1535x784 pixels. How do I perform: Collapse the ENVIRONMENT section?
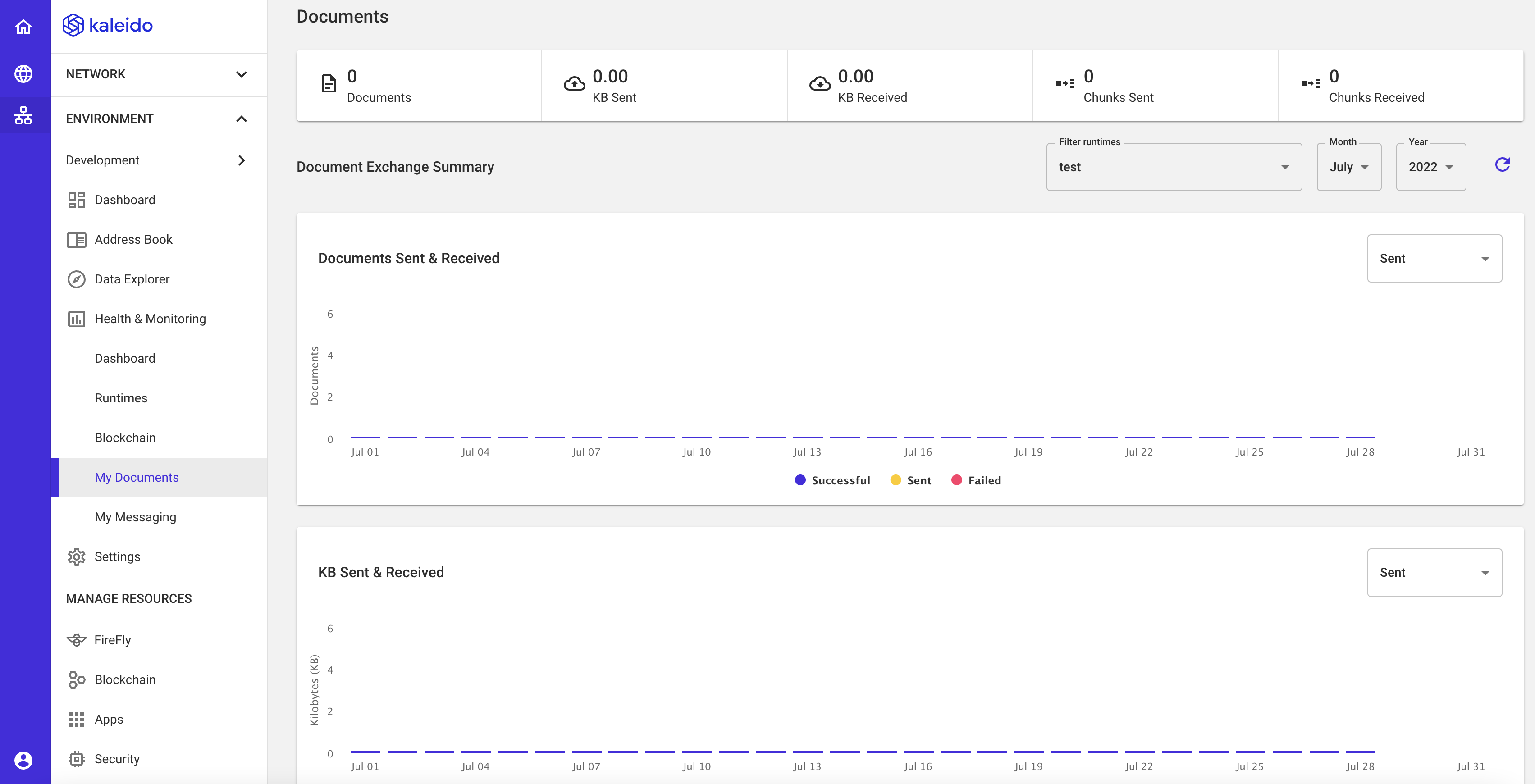point(159,119)
